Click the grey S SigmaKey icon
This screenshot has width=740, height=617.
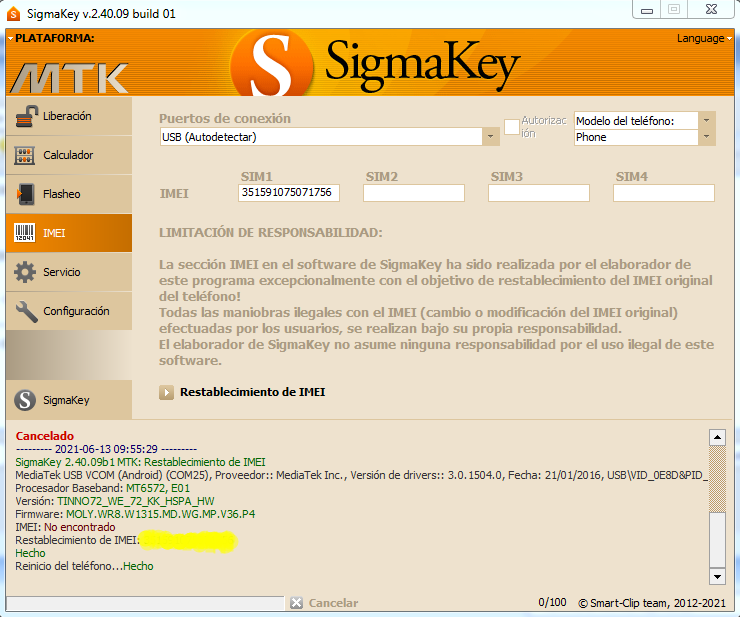(25, 400)
